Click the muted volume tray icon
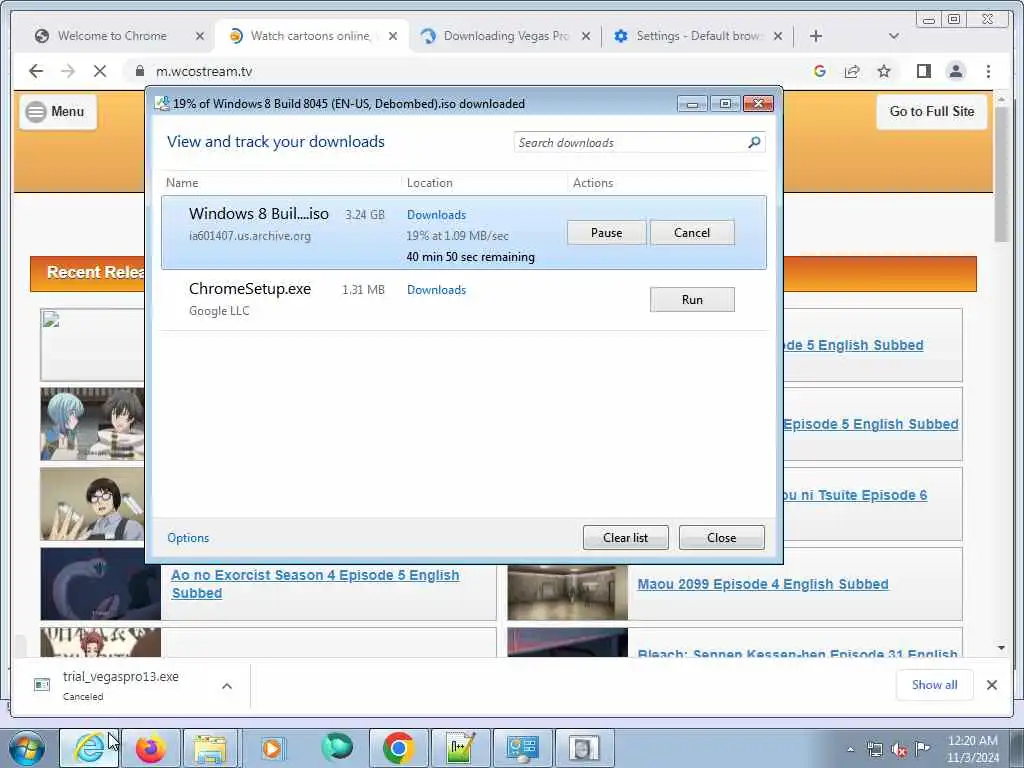 point(899,750)
